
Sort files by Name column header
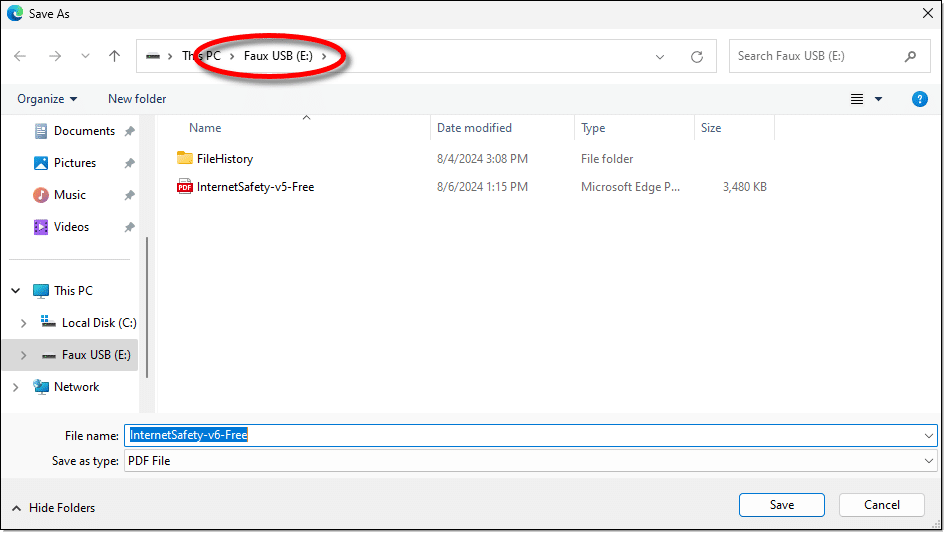pyautogui.click(x=205, y=128)
